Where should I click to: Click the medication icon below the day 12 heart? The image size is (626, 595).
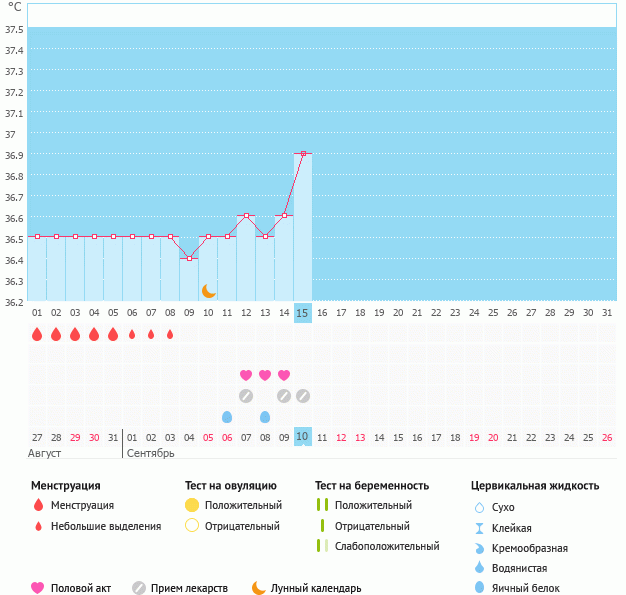click(x=246, y=396)
